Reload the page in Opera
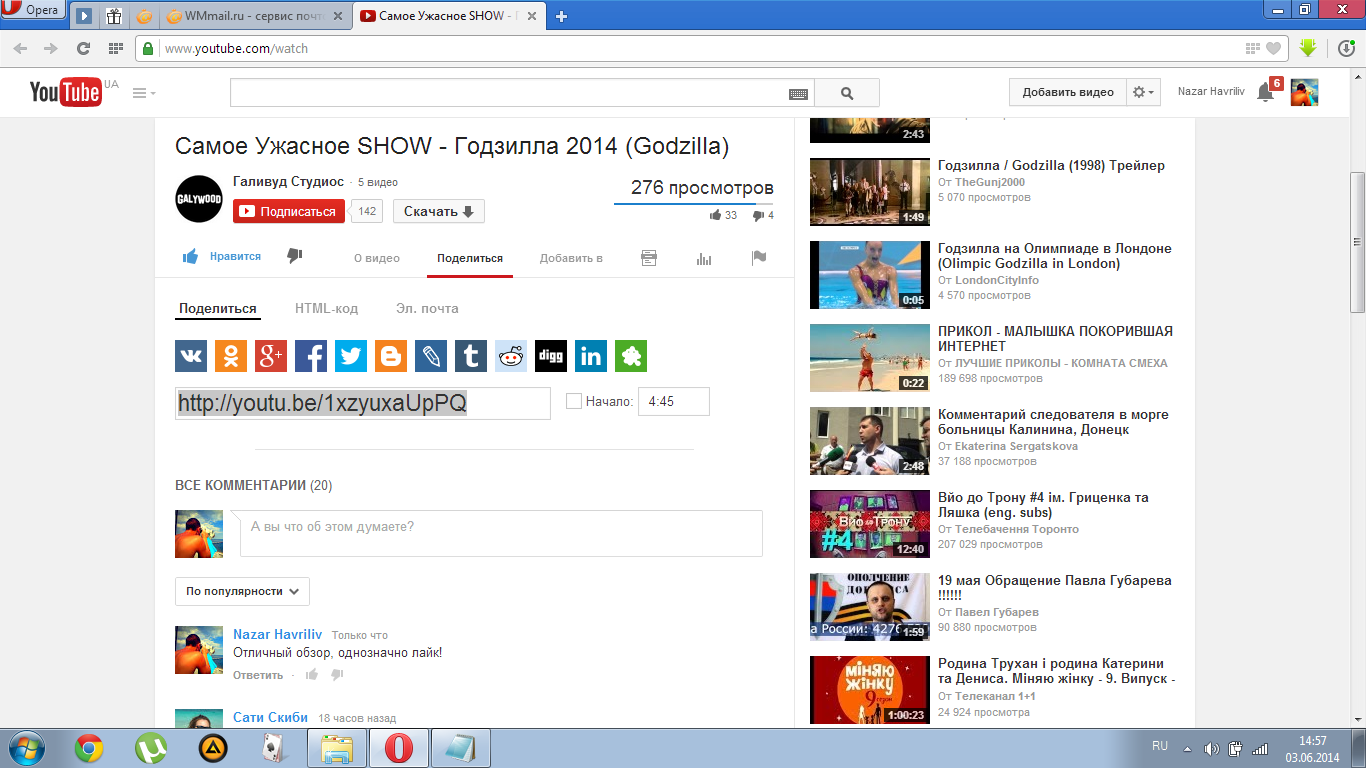Image resolution: width=1366 pixels, height=768 pixels. [83, 48]
